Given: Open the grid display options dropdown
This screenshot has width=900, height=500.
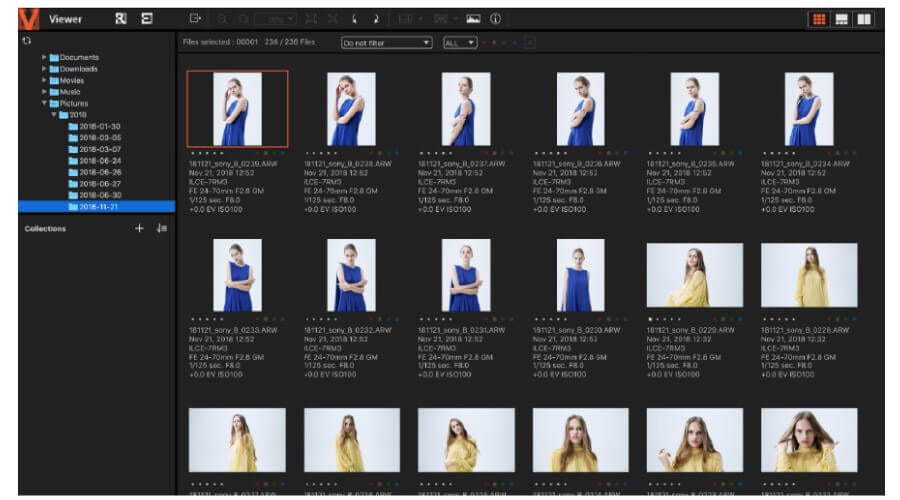Looking at the screenshot, I should tap(445, 19).
